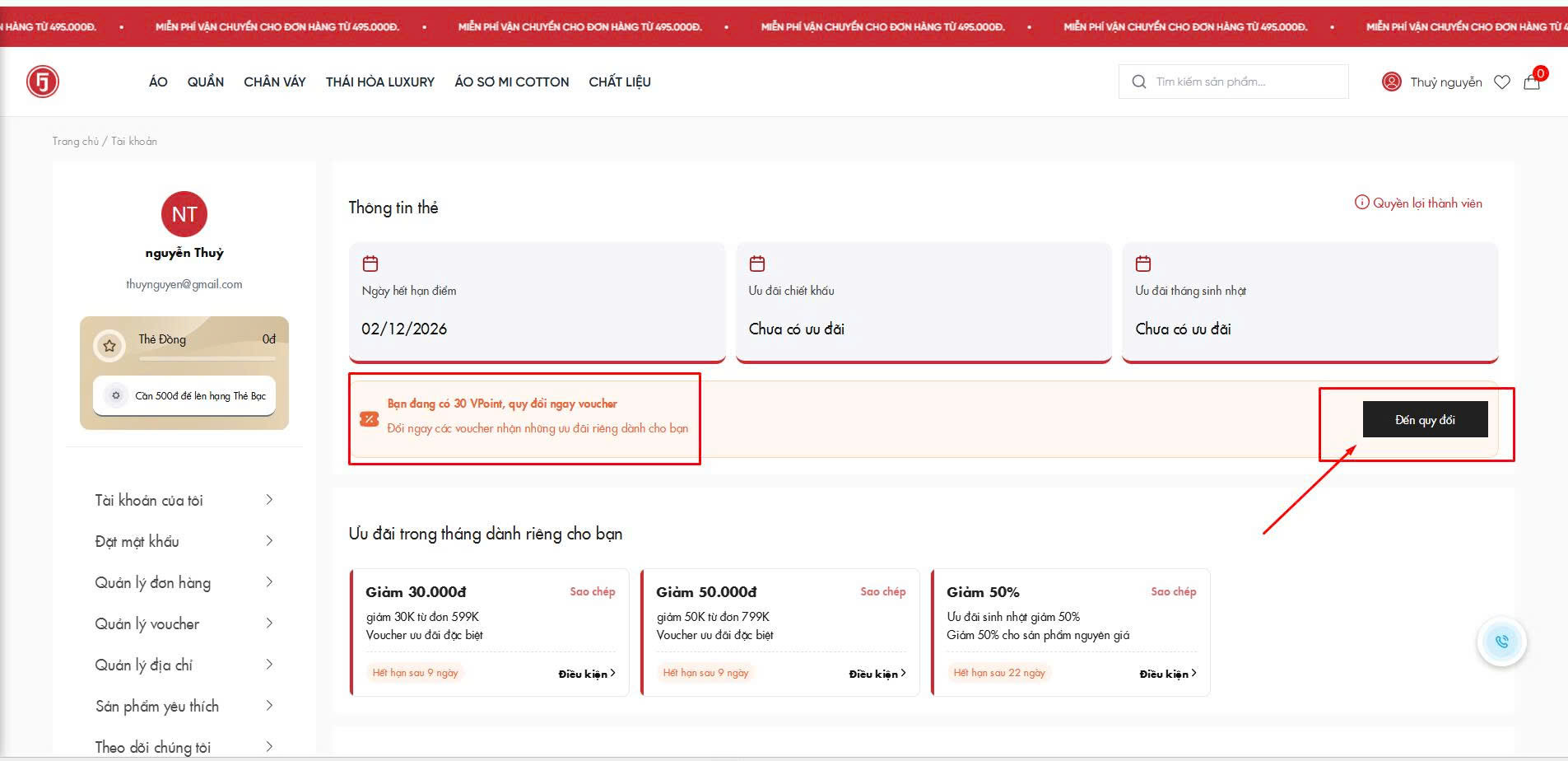Click the Thẻ Đồng star badge icon
Screen dimensions: 1568x761
tap(109, 346)
